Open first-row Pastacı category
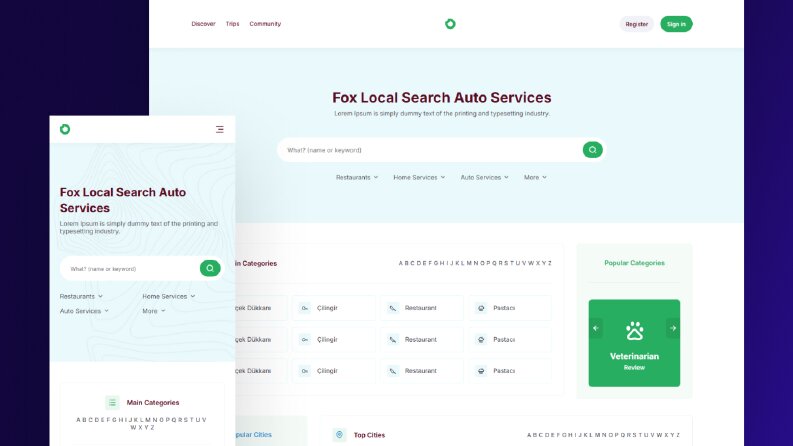This screenshot has width=793, height=446. pyautogui.click(x=510, y=308)
